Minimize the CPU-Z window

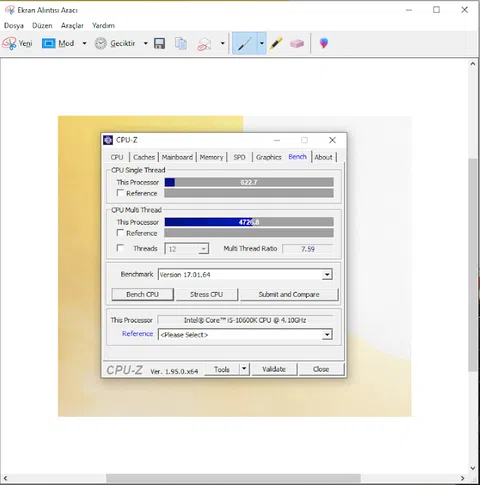(x=277, y=140)
